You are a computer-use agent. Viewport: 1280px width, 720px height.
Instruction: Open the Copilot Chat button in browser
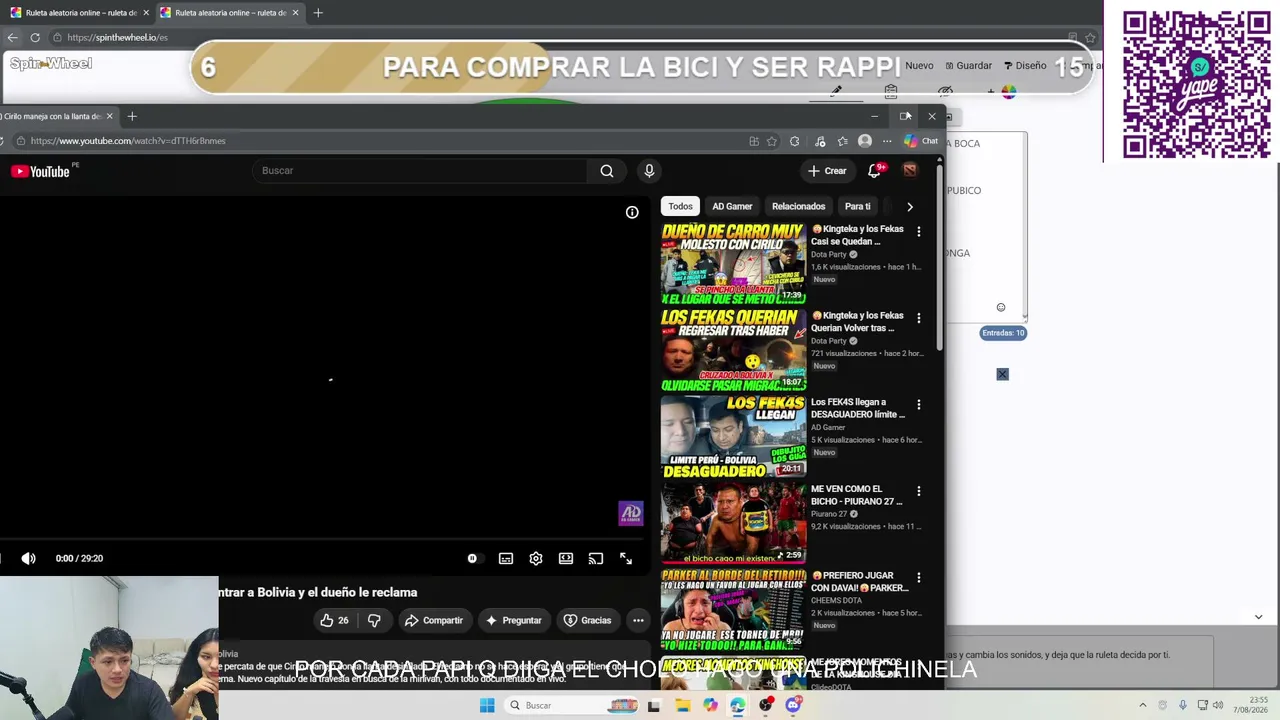(x=921, y=141)
